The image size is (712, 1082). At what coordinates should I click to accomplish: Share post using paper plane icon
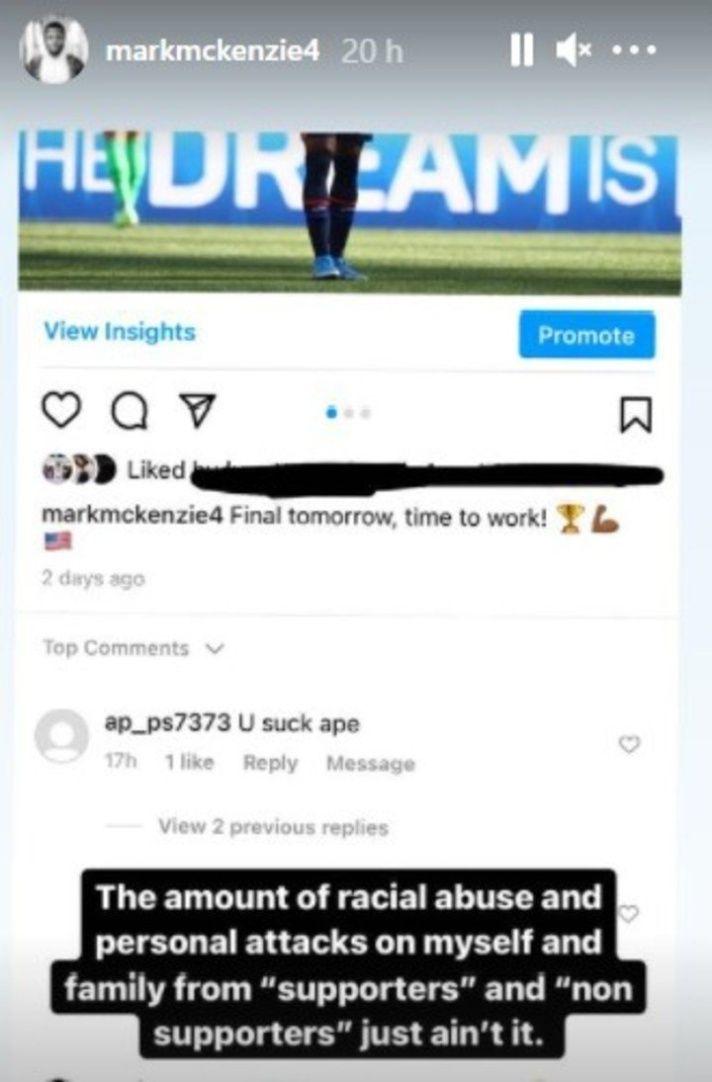click(197, 411)
